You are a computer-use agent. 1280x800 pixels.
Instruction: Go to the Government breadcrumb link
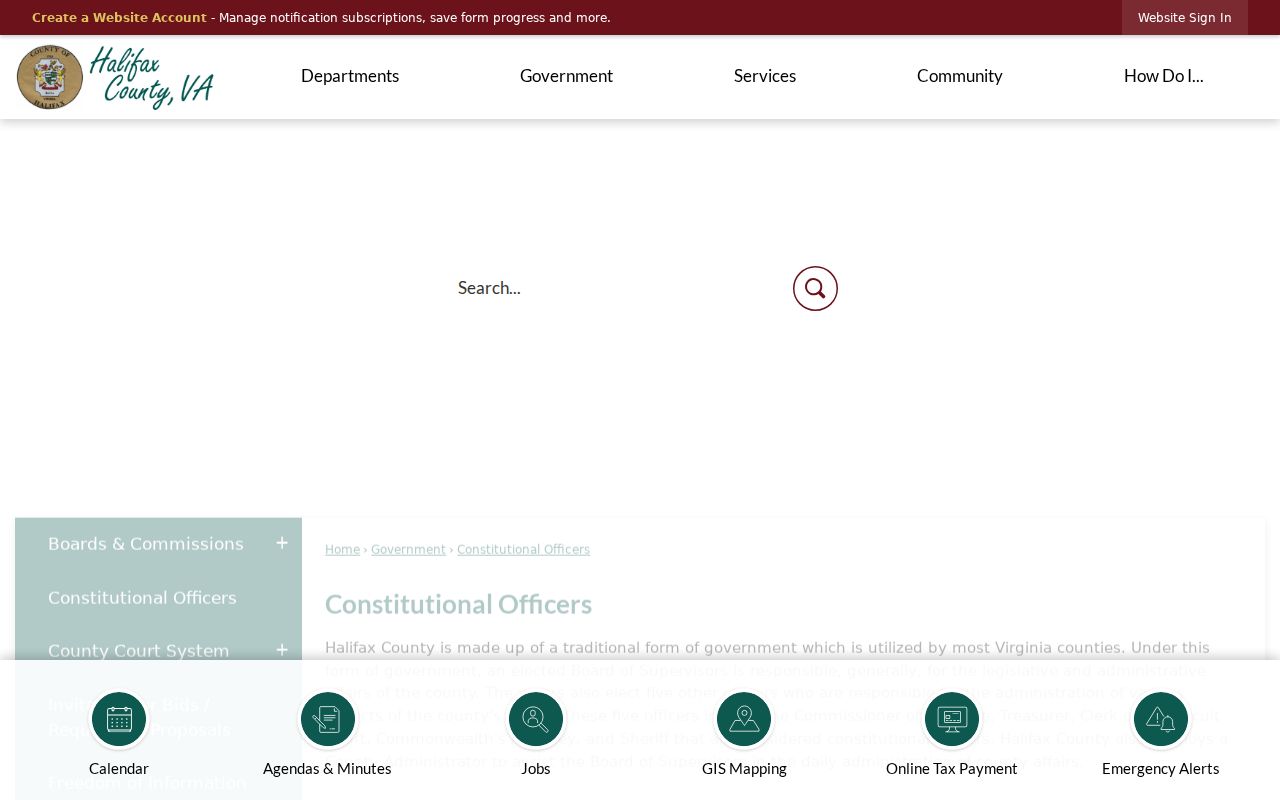408,550
